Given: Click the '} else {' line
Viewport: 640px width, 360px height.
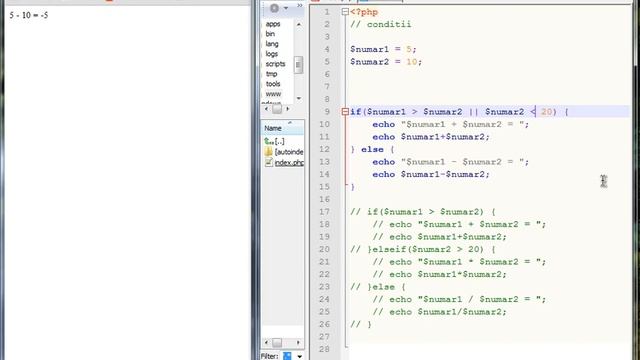Looking at the screenshot, I should pyautogui.click(x=372, y=149).
